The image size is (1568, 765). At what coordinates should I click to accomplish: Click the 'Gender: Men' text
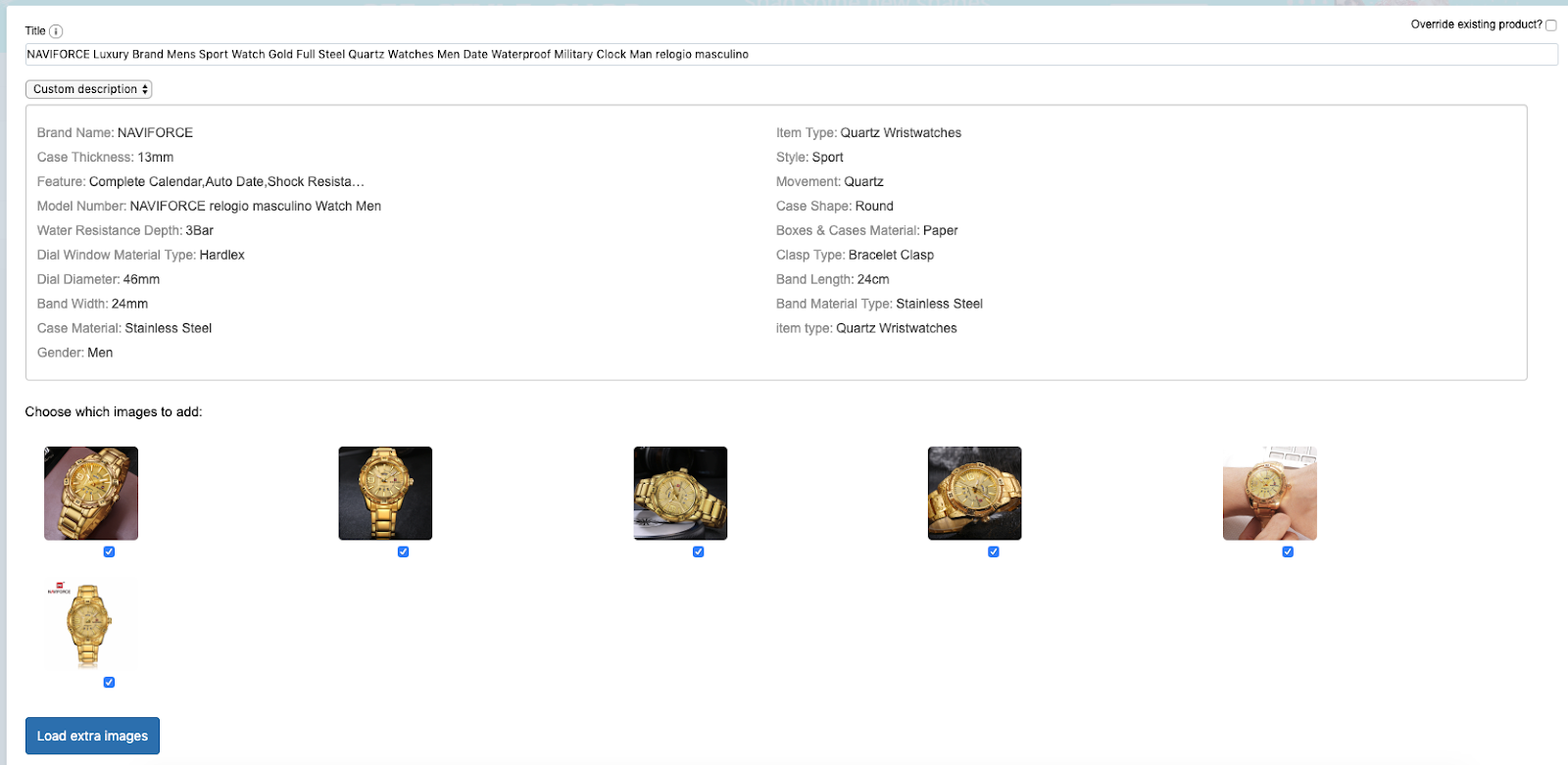[74, 354]
